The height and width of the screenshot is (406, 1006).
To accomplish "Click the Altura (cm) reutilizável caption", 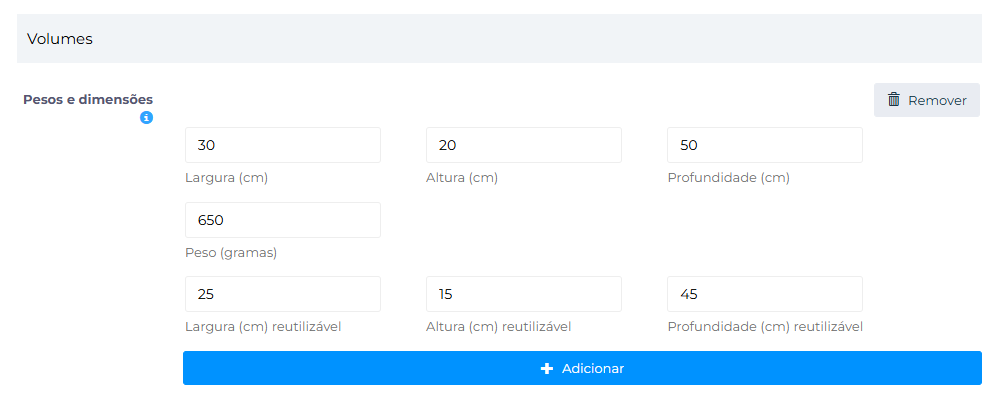I will click(x=498, y=327).
